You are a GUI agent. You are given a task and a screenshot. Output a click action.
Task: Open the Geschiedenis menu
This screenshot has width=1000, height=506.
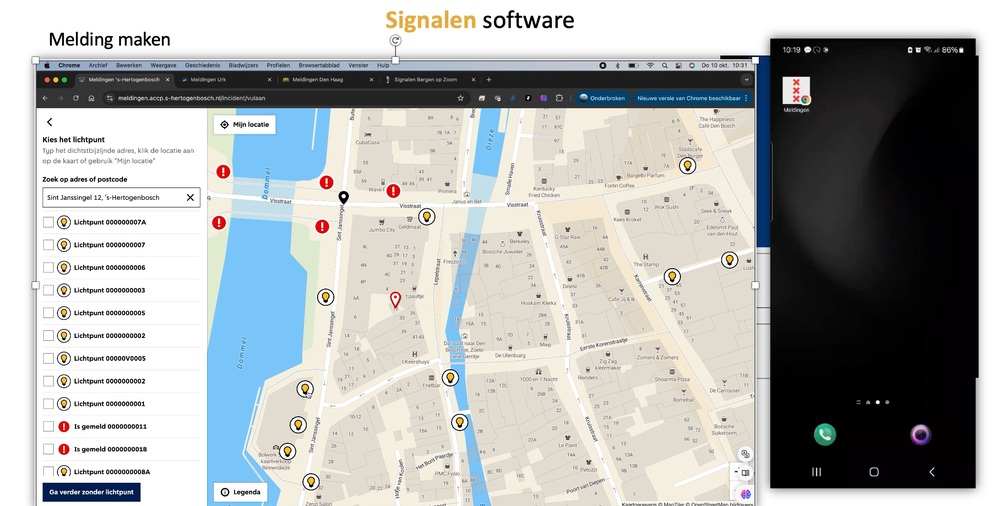point(202,65)
